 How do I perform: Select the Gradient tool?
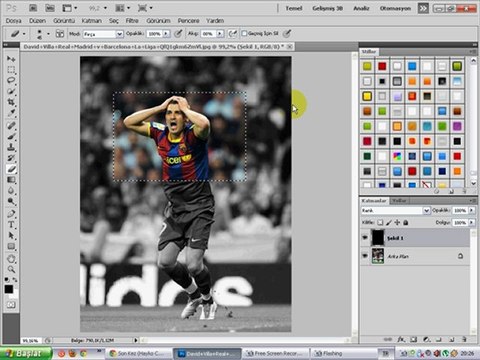(x=11, y=180)
